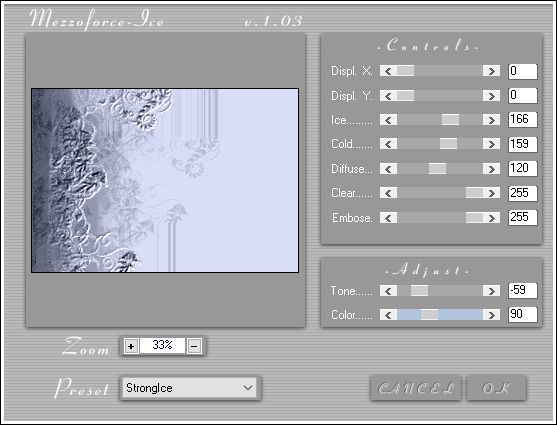The height and width of the screenshot is (425, 557).
Task: Click the CANCEL button
Action: [416, 388]
